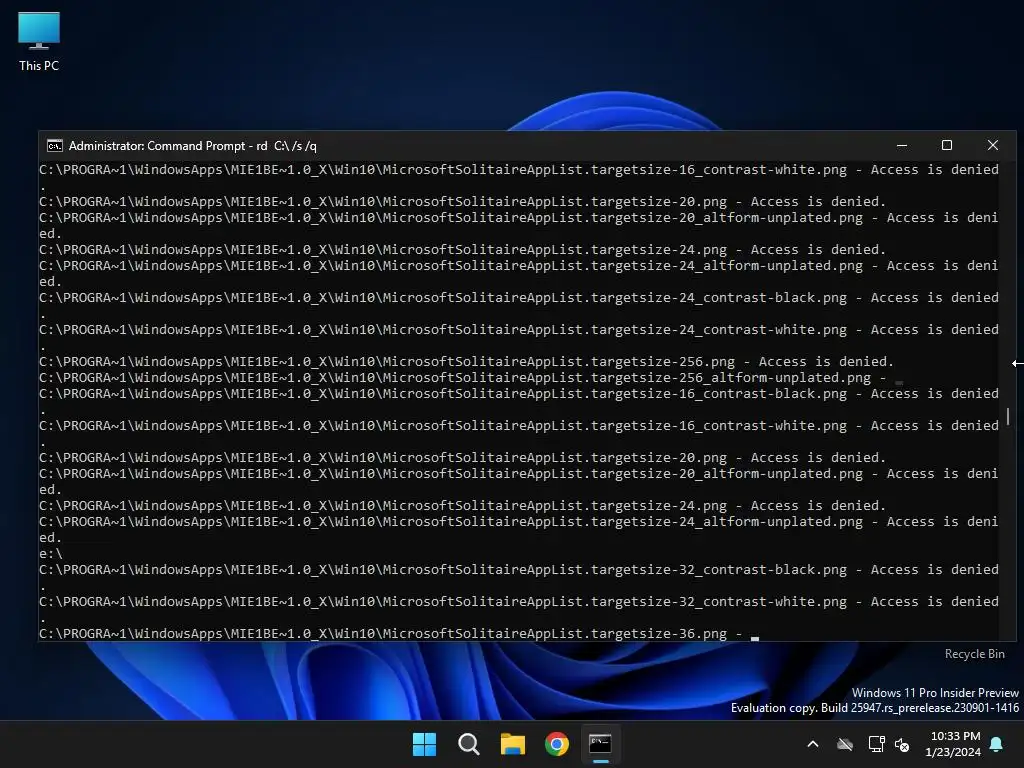
Task: Click the muted volume tray icon
Action: tap(902, 744)
